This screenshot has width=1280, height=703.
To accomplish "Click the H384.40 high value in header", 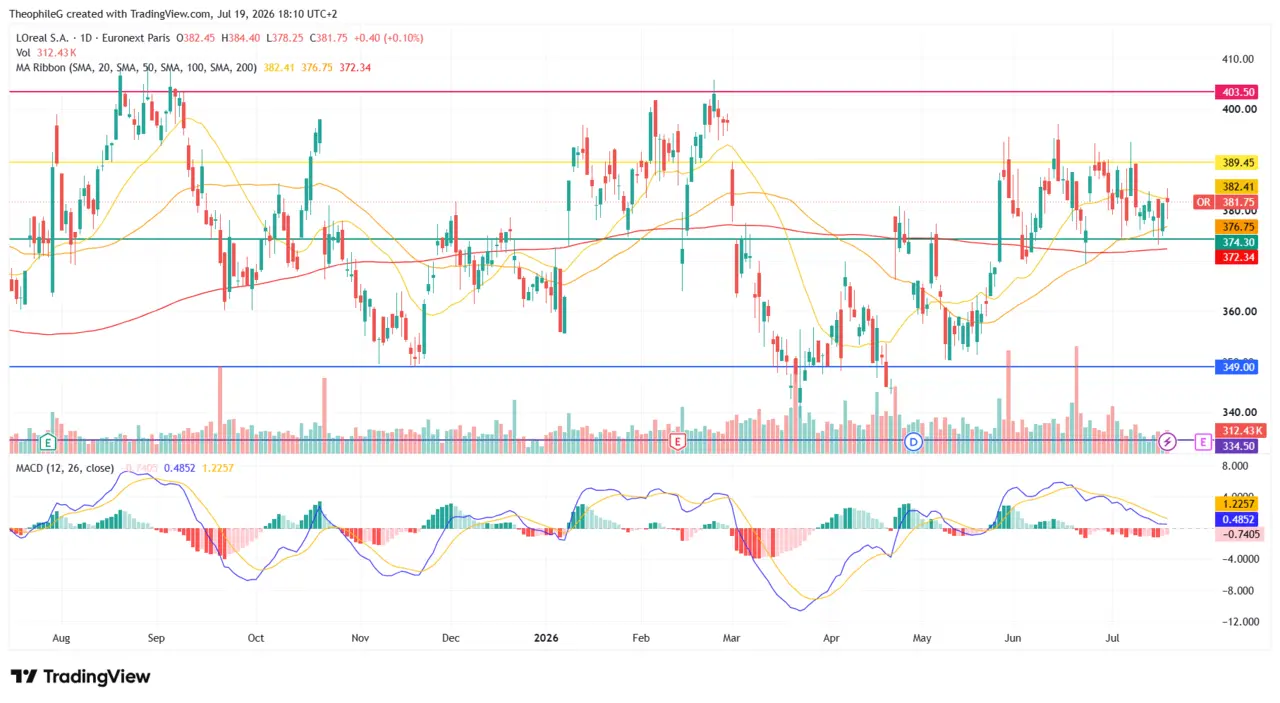I will pyautogui.click(x=239, y=38).
